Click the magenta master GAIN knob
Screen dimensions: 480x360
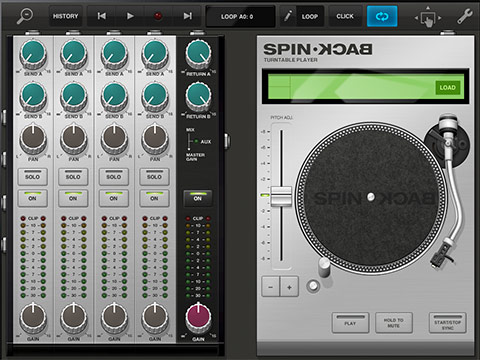pos(198,318)
